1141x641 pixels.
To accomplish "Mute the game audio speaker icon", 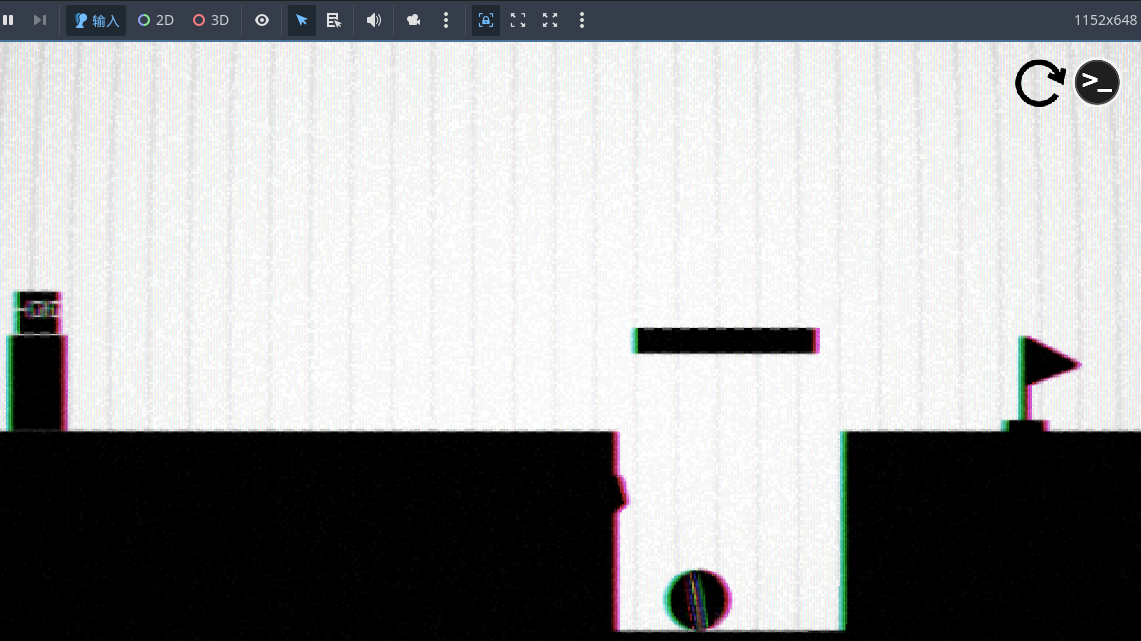I will pos(373,20).
